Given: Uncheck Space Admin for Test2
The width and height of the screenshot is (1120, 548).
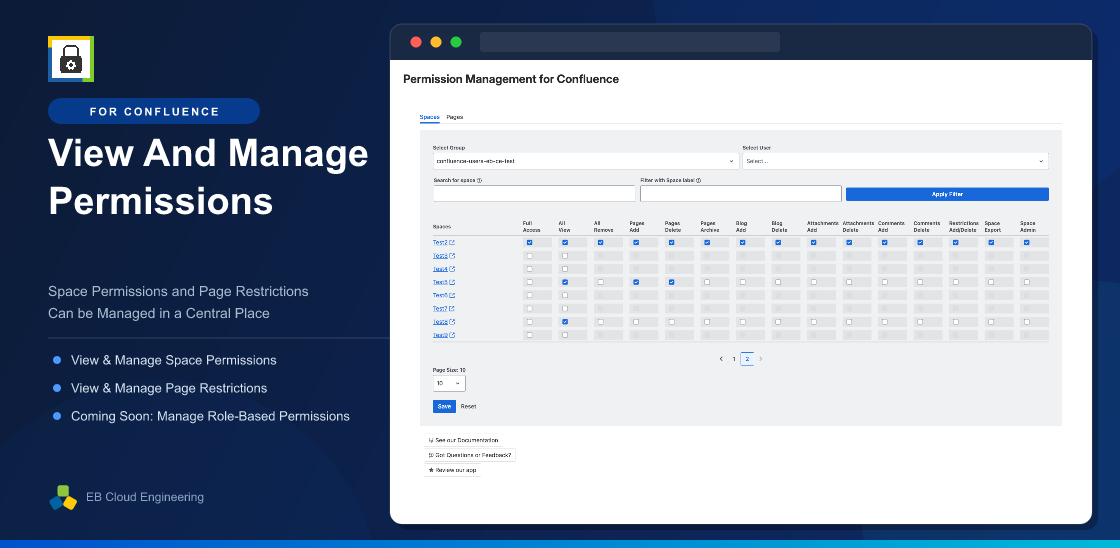Looking at the screenshot, I should (x=1026, y=243).
